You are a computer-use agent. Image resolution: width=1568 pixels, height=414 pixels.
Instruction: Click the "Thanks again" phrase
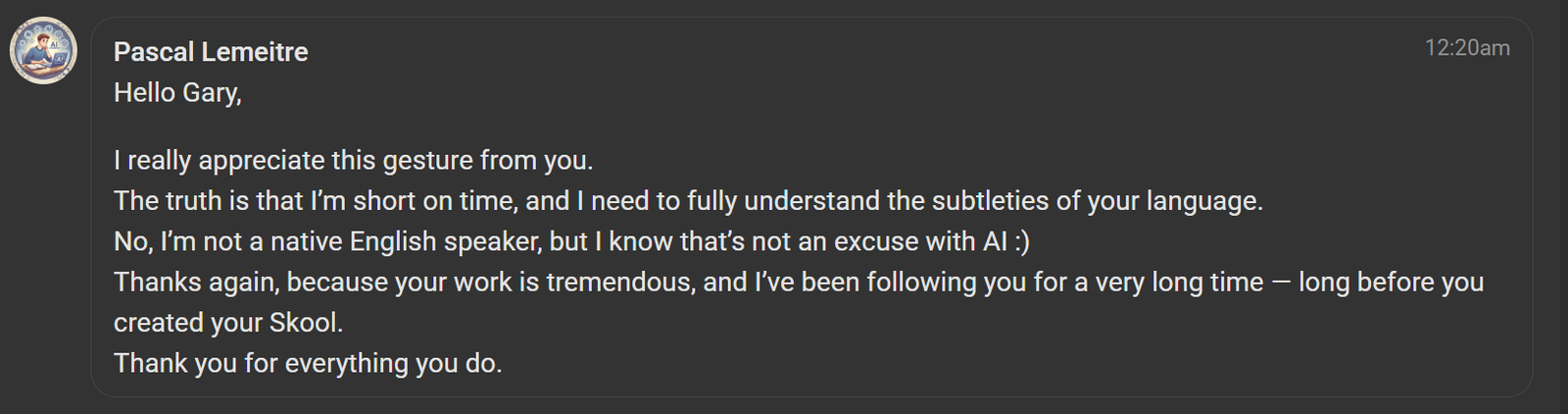[196, 283]
